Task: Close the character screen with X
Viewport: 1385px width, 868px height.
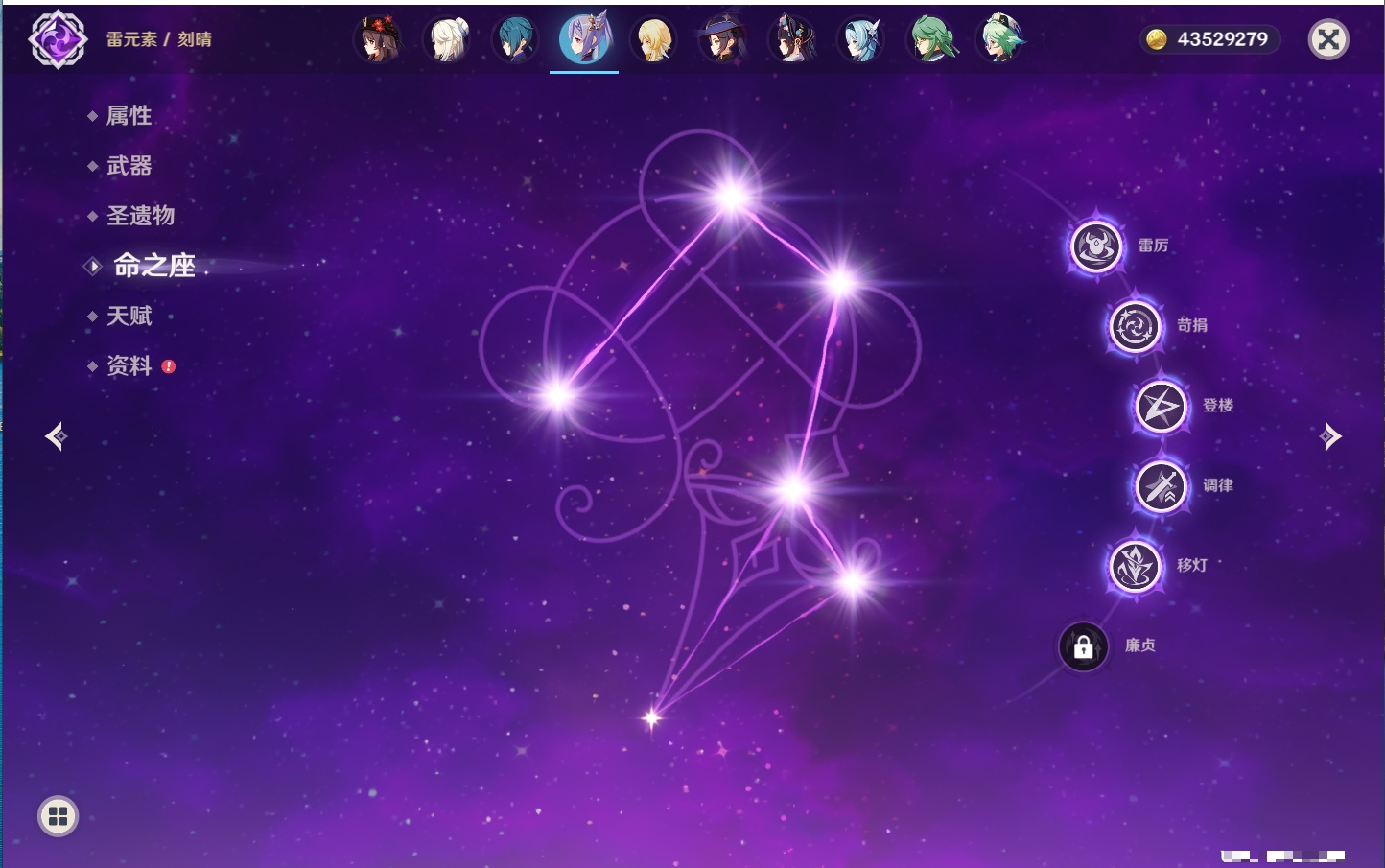Action: [1328, 39]
